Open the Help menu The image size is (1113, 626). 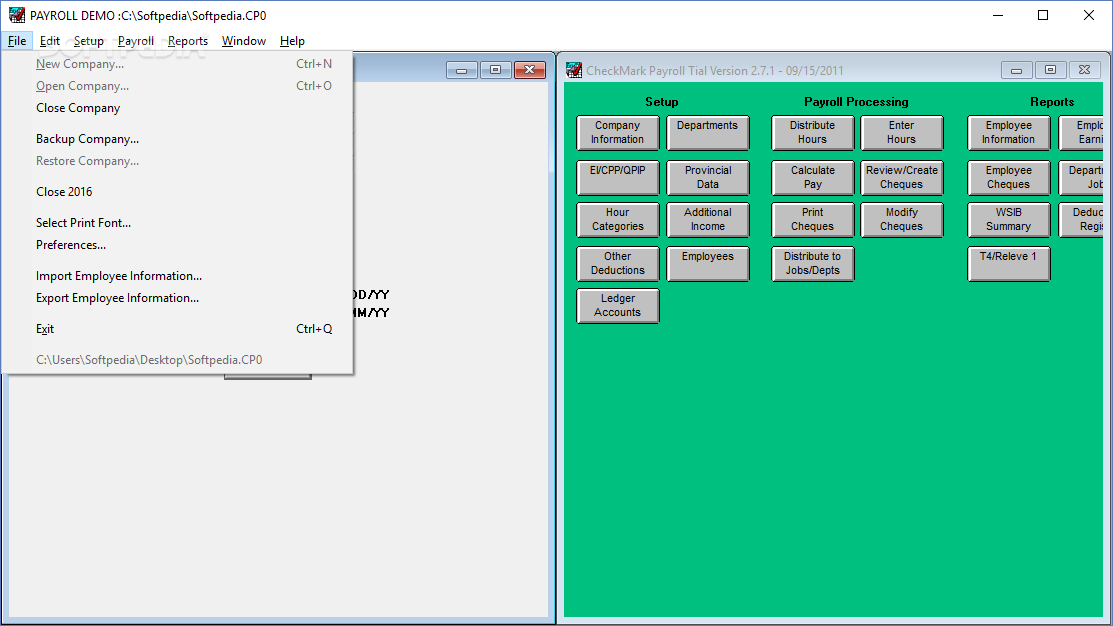tap(292, 41)
